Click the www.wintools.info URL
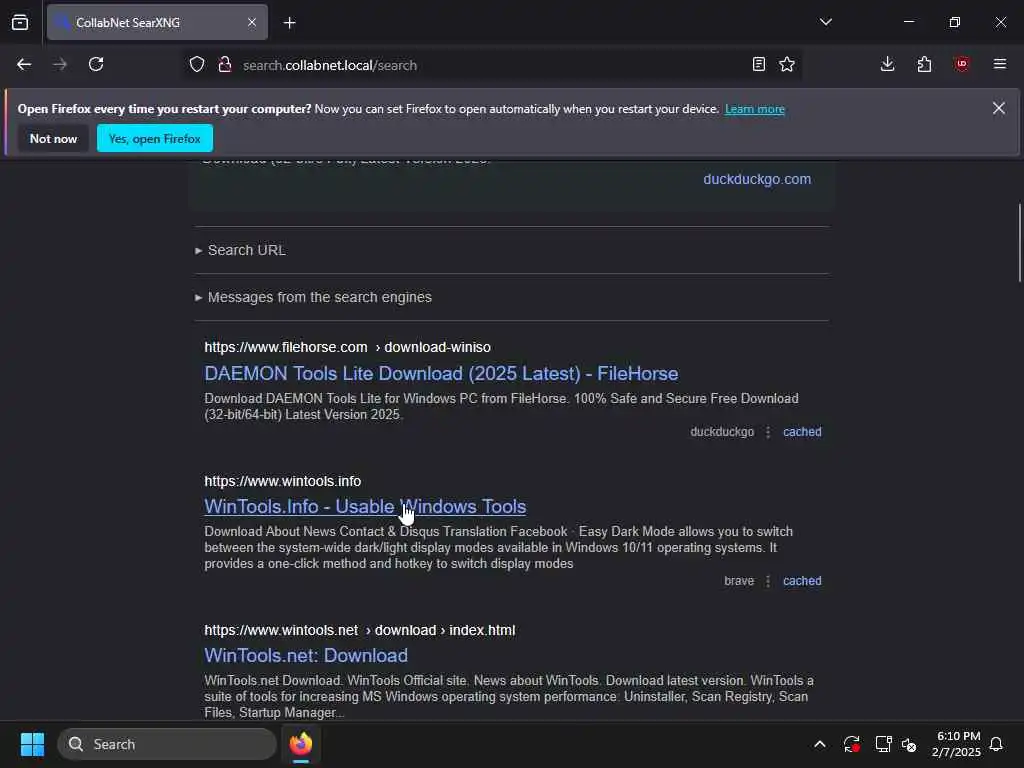The width and height of the screenshot is (1024, 768). point(282,481)
